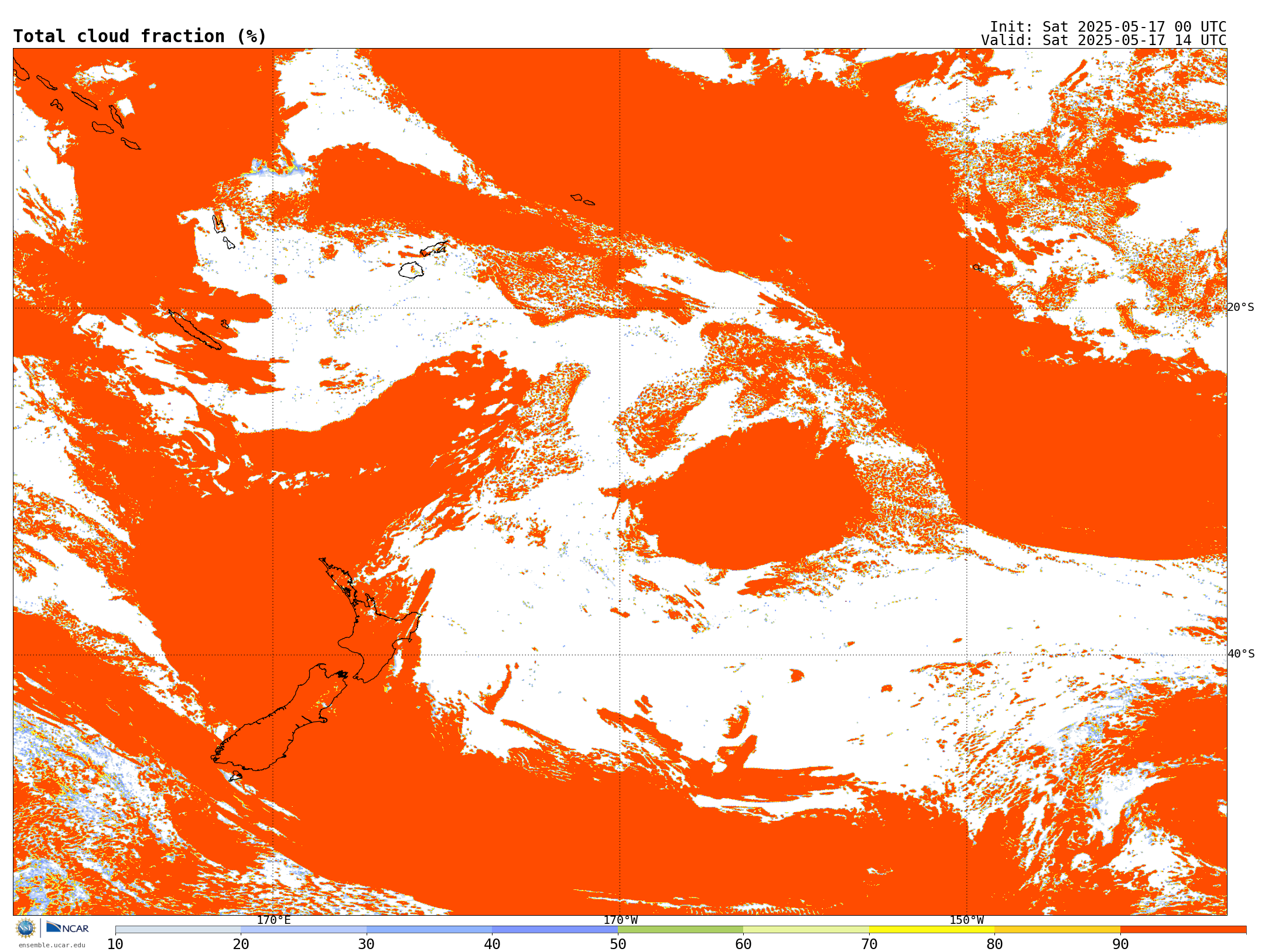This screenshot has width=1265, height=952.
Task: Click the NCAR logo
Action: (67, 927)
